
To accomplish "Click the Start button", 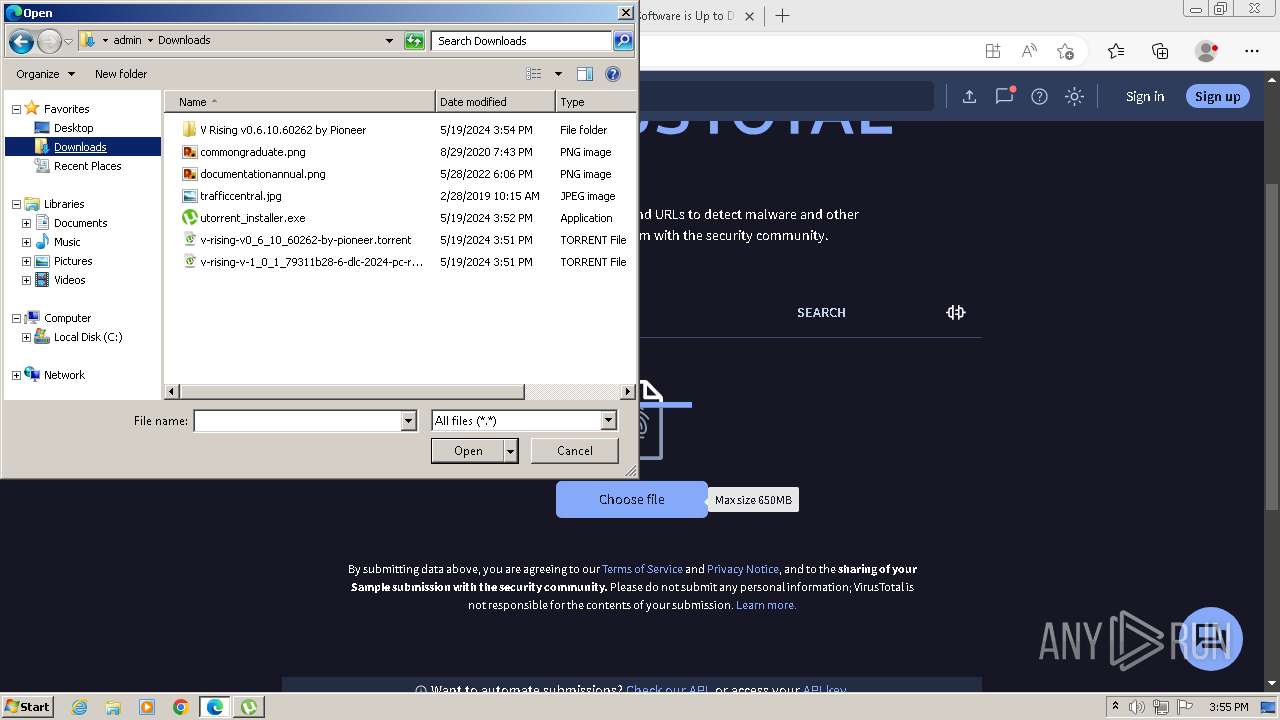I will (x=27, y=707).
